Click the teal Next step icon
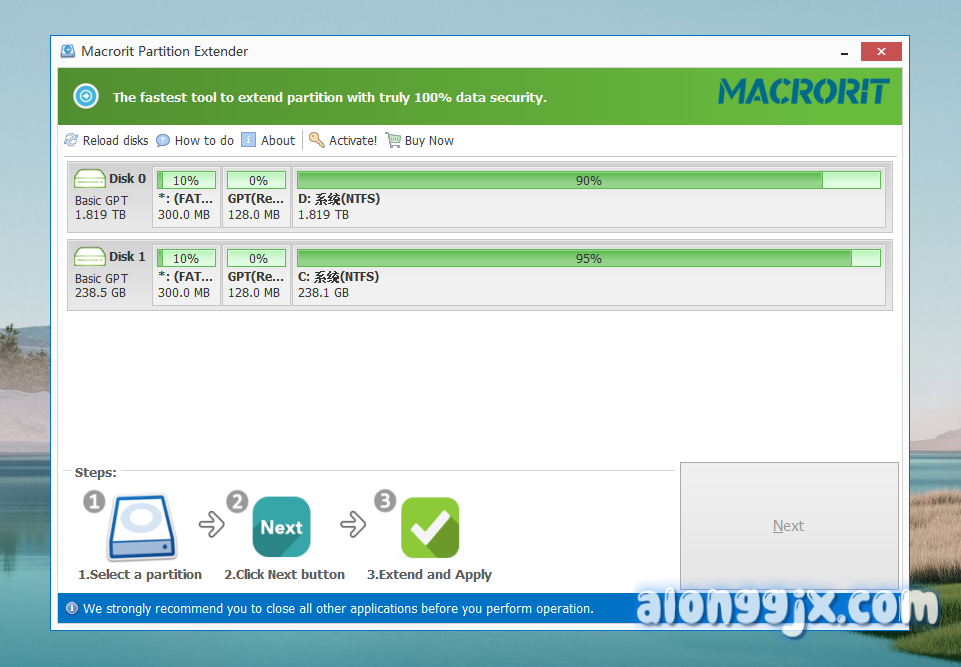 point(281,527)
